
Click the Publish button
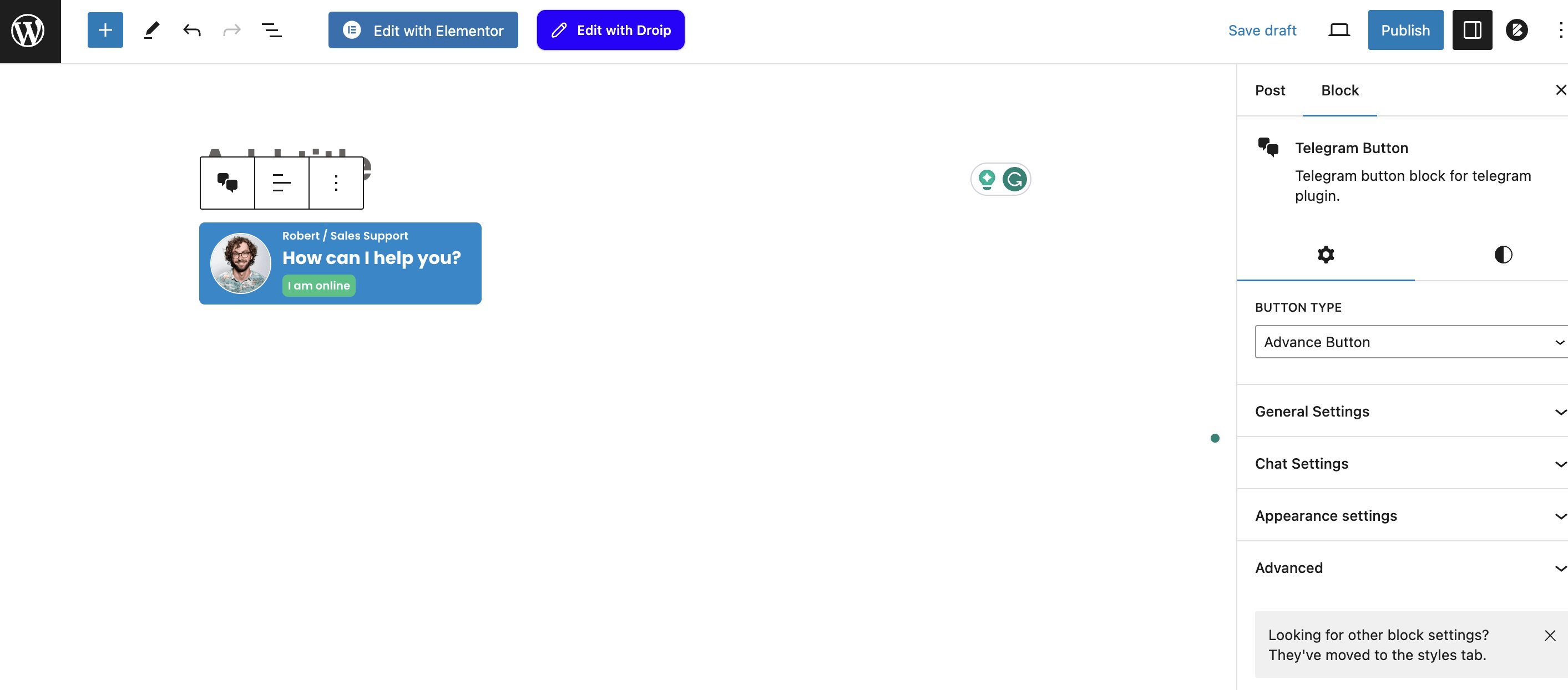tap(1405, 30)
